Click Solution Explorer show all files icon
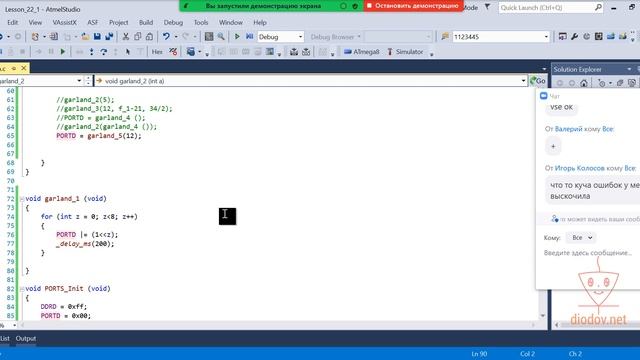The height and width of the screenshot is (360, 640). click(632, 83)
